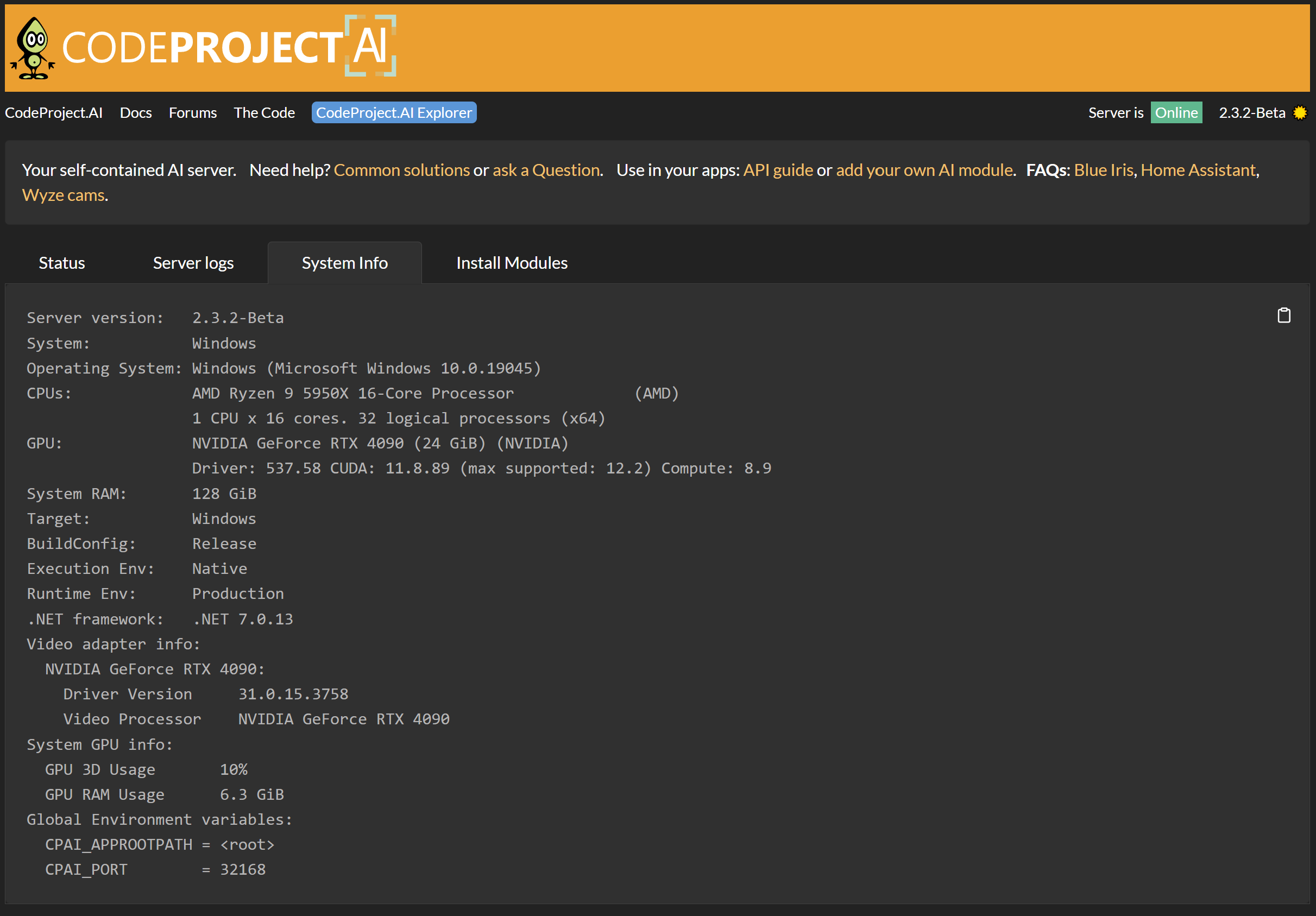
Task: Click the Target: Windows line
Action: click(x=142, y=519)
